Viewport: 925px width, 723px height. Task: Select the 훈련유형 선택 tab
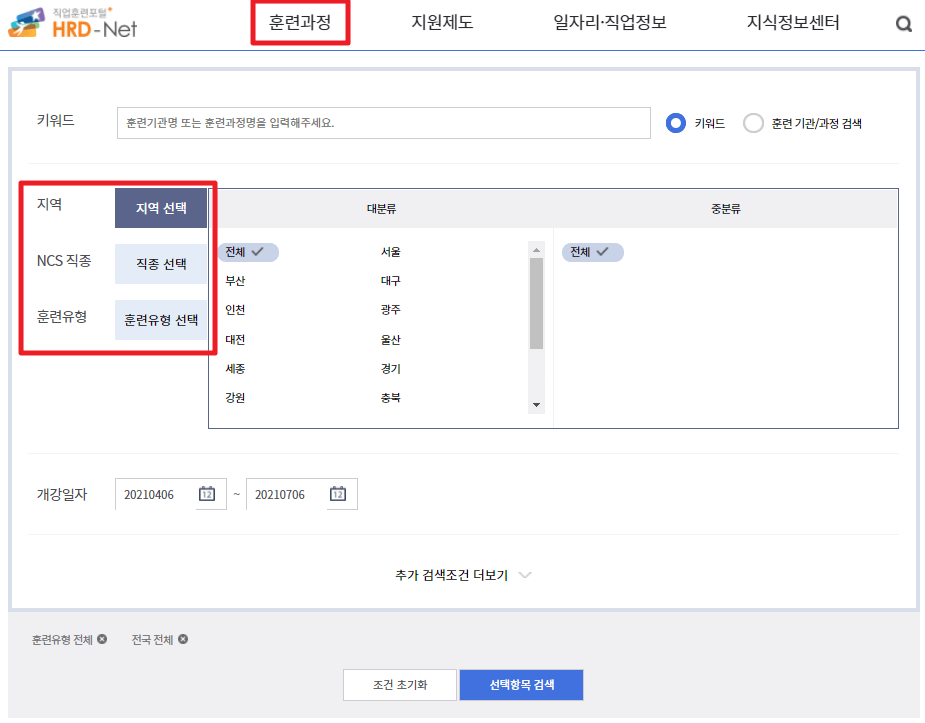[161, 320]
